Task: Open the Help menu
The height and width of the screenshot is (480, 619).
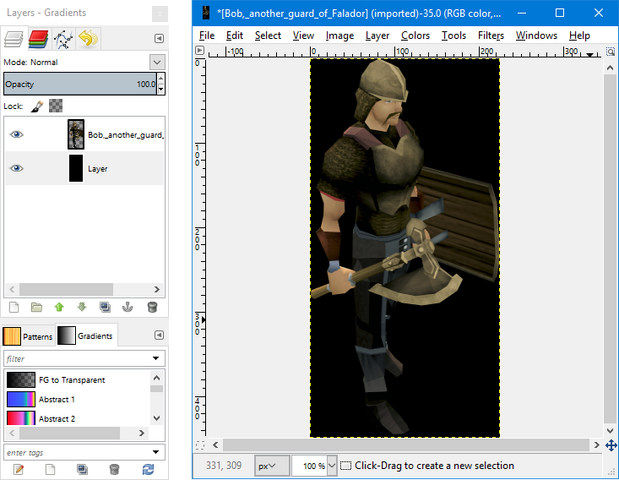Action: click(x=579, y=36)
